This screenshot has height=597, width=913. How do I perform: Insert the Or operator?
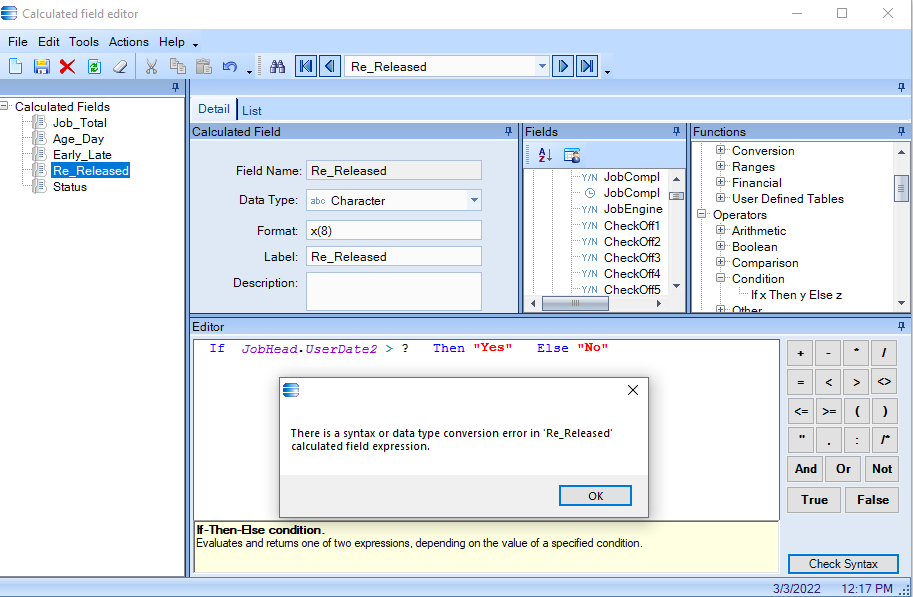(x=843, y=469)
